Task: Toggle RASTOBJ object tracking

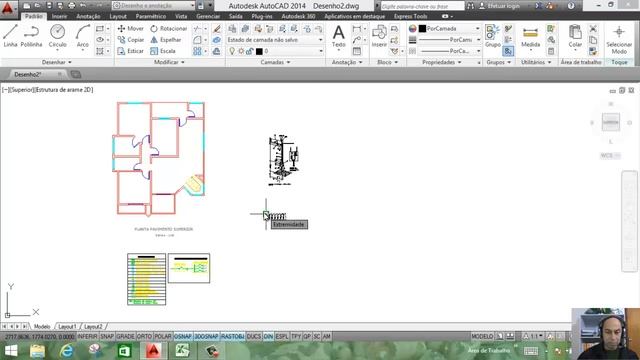Action: [x=233, y=336]
